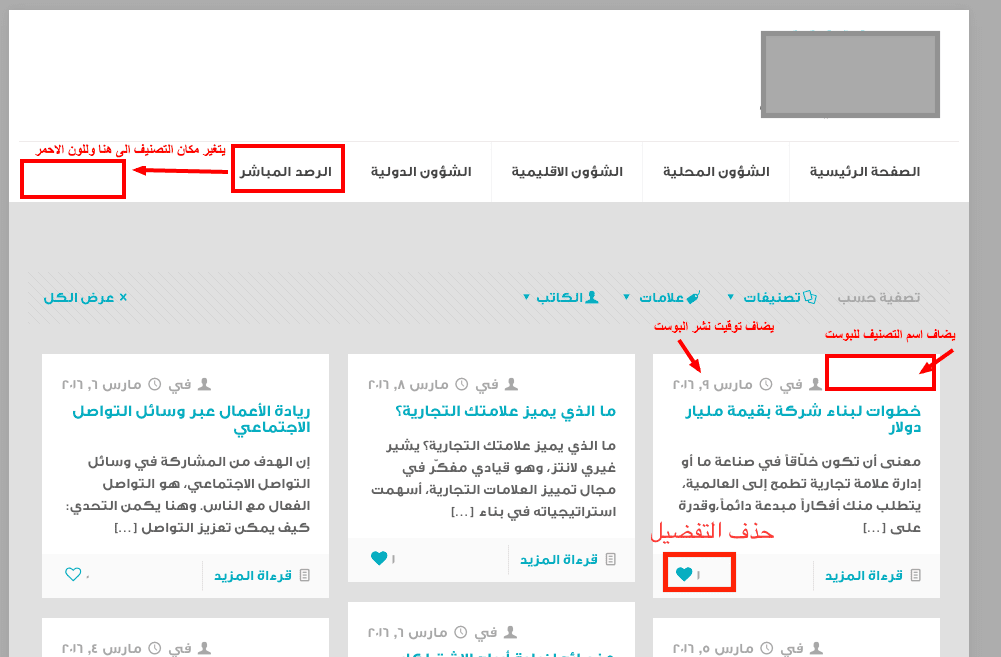Open post ريادة الأعمال عبر وسائل التواصل الاجتماعي
The image size is (1001, 657).
pos(191,419)
